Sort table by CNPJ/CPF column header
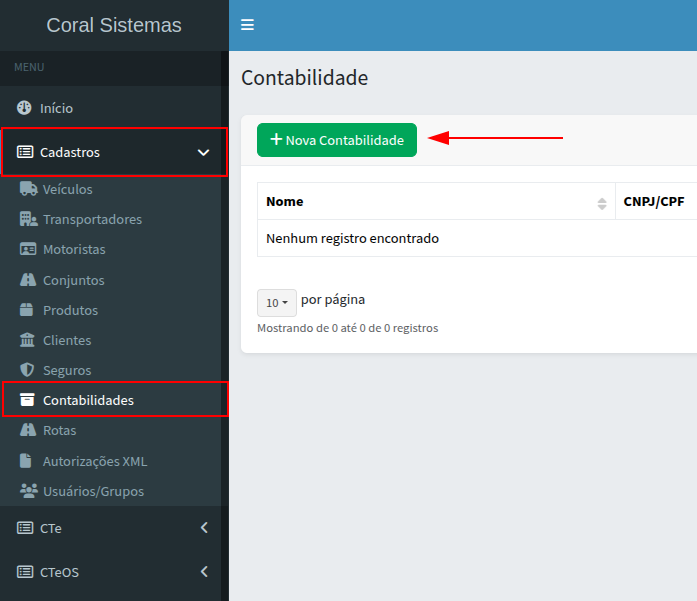The image size is (697, 601). click(656, 202)
